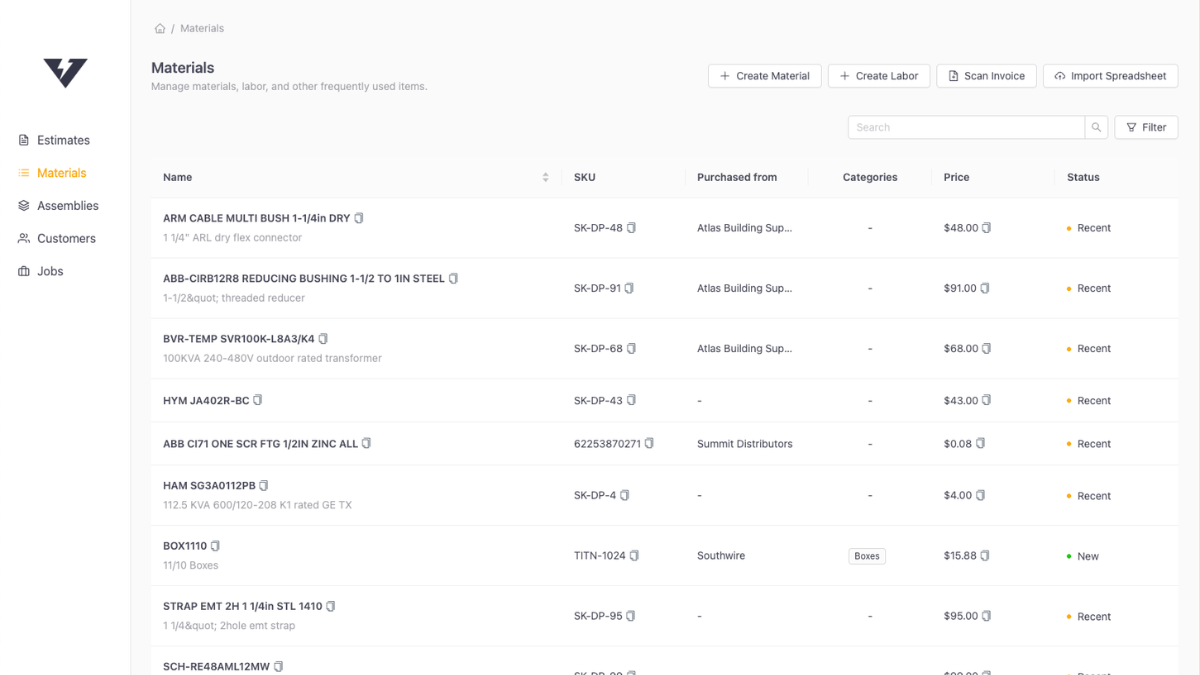
Task: Focus the Search input field
Action: pyautogui.click(x=965, y=128)
